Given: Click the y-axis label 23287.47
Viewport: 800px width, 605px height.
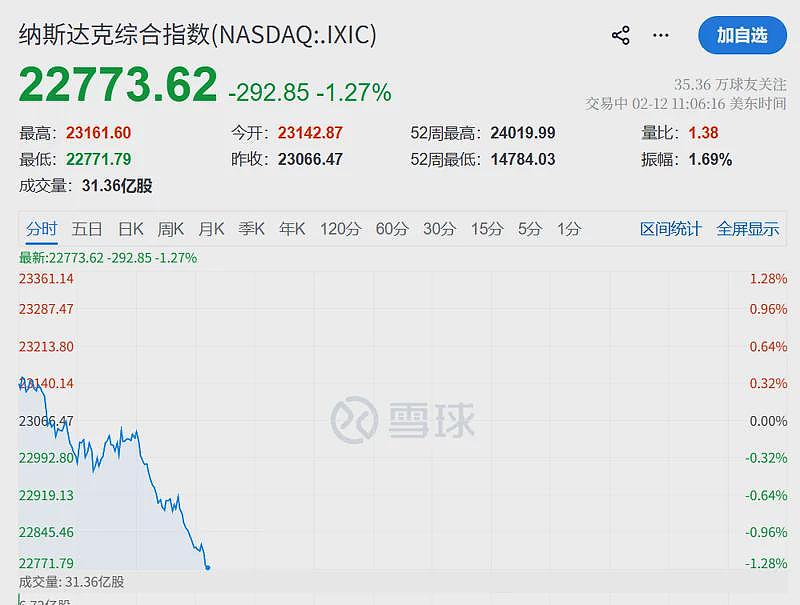Looking at the screenshot, I should [x=46, y=309].
